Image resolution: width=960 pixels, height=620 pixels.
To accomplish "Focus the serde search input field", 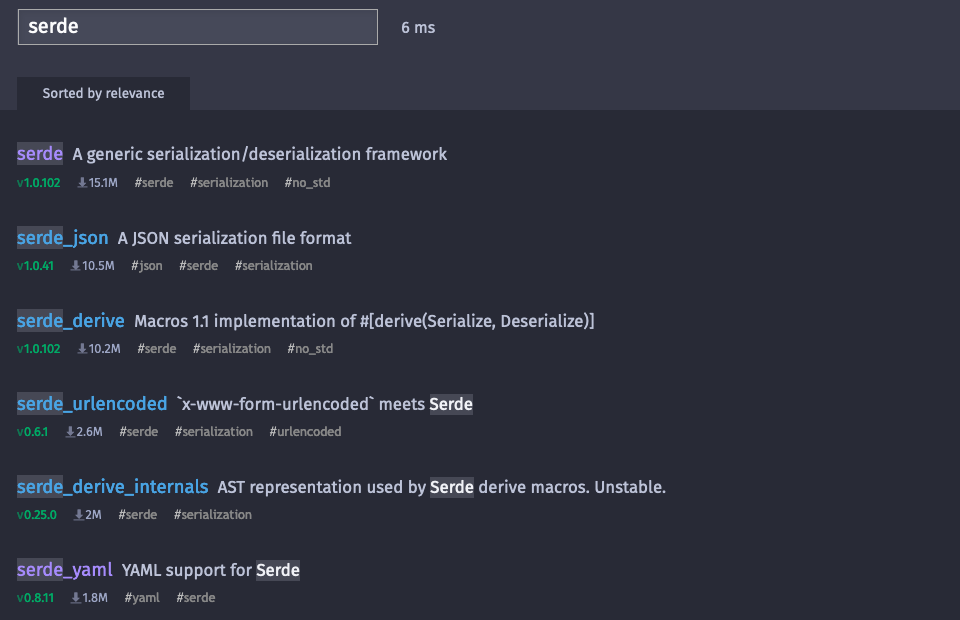I will (198, 27).
